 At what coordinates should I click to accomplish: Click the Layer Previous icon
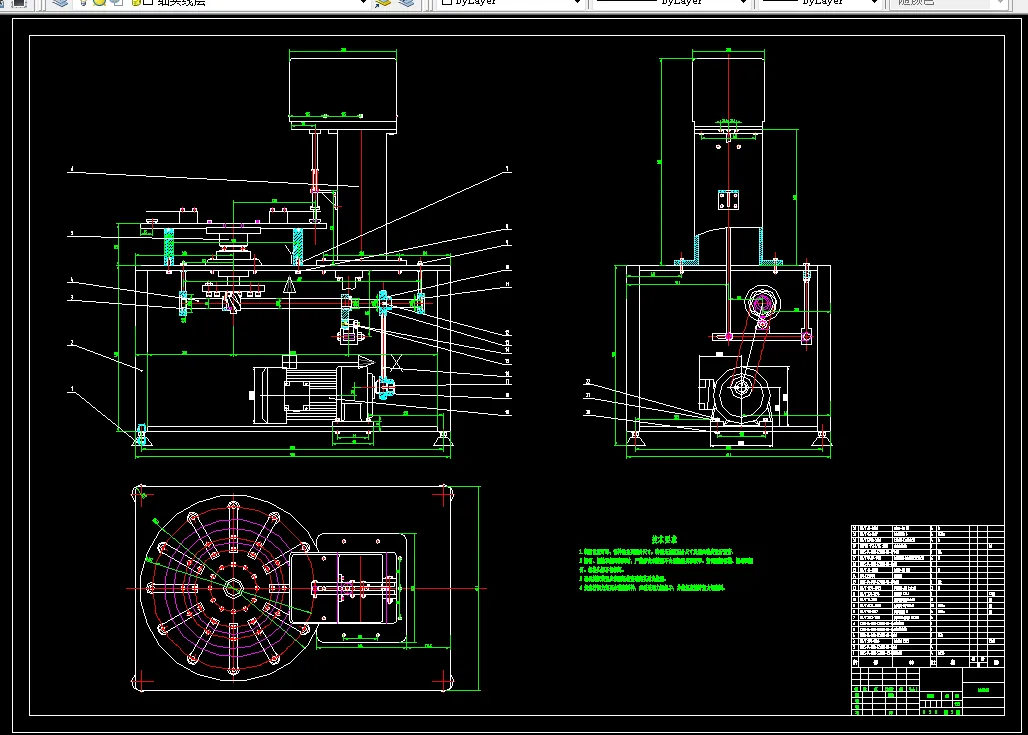[406, 3]
